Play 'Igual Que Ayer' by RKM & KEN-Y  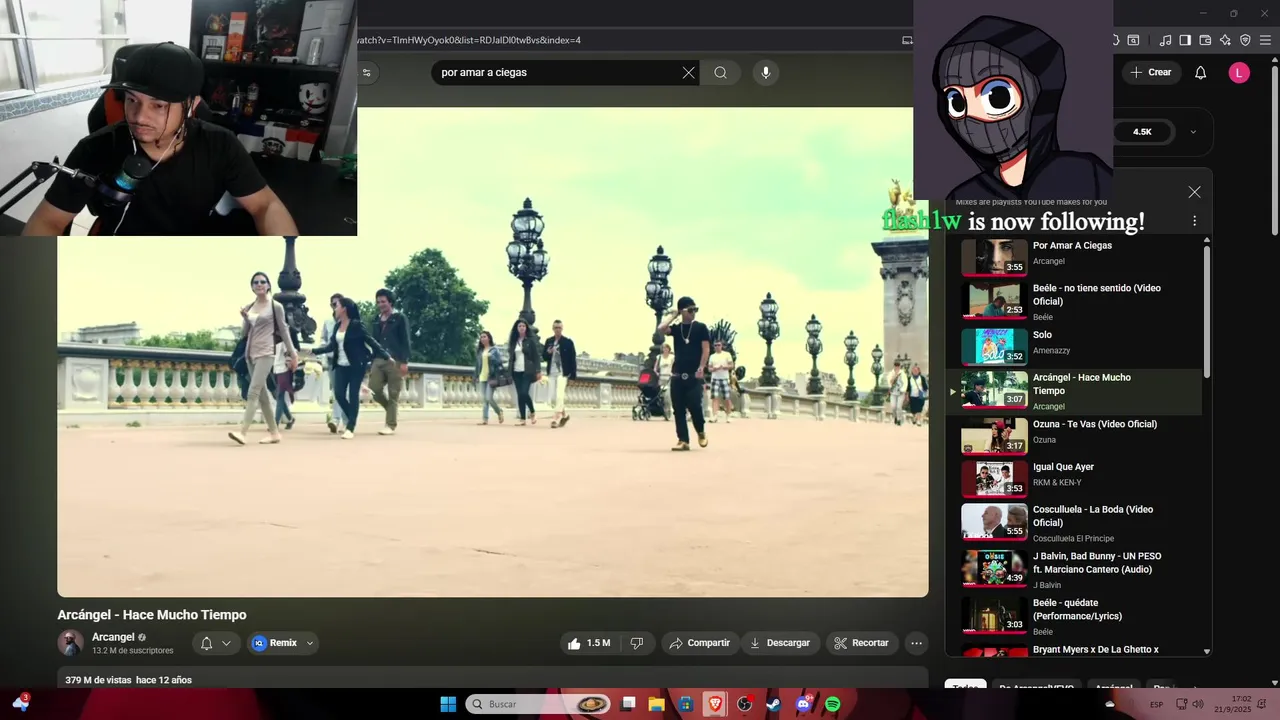pos(1075,479)
